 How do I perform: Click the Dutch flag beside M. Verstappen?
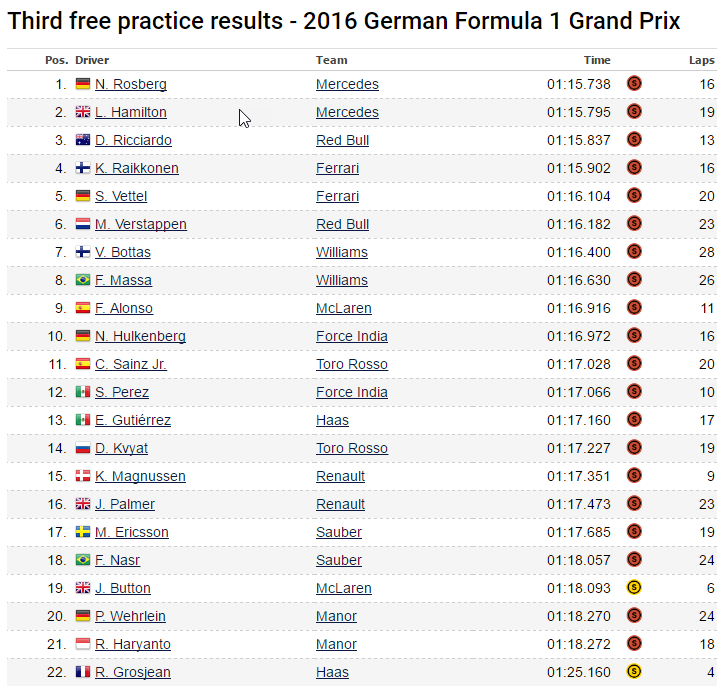click(x=83, y=224)
